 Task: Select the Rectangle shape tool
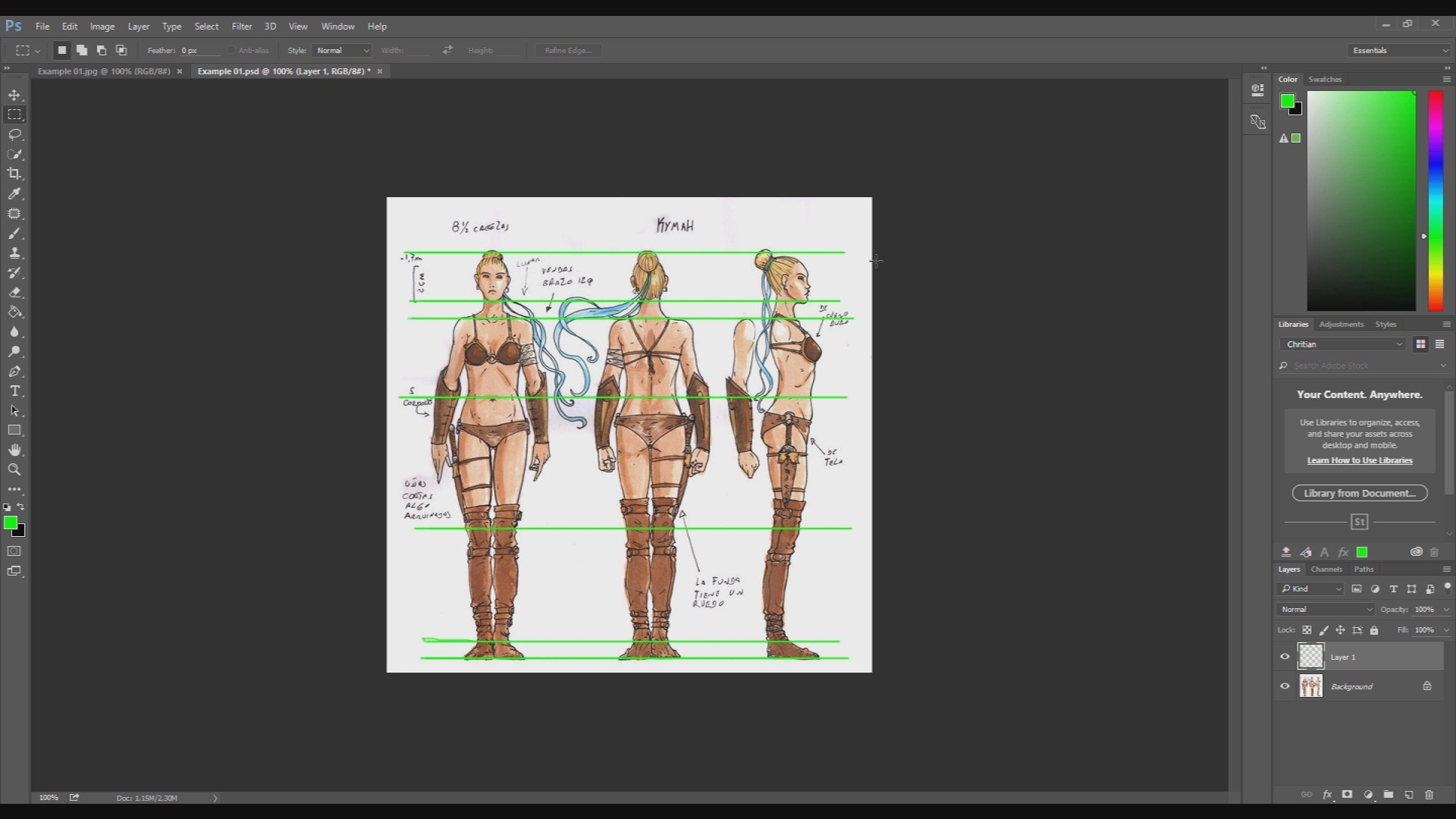14,430
